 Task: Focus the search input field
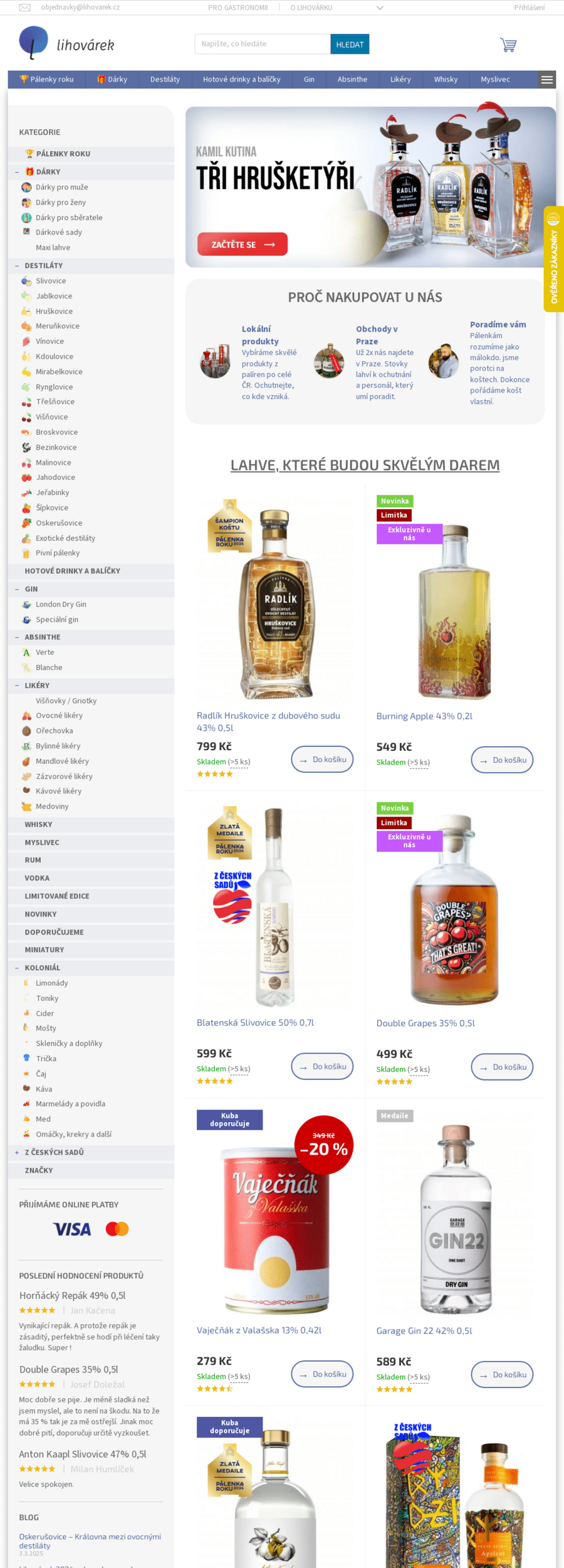[x=263, y=44]
